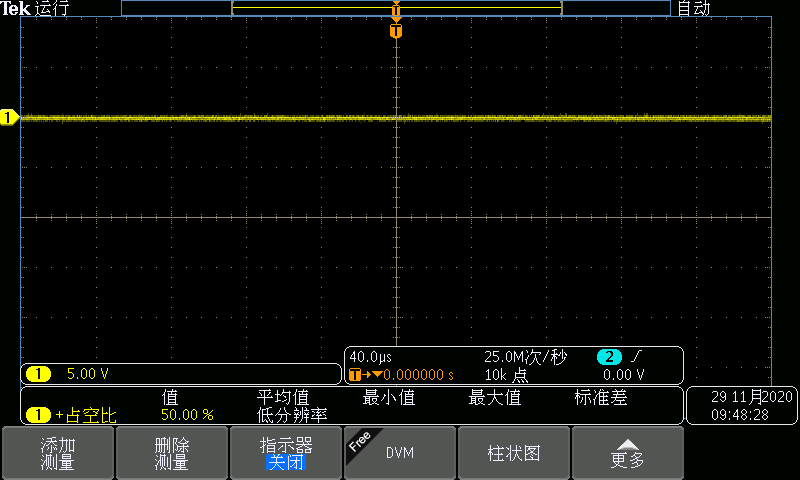Expand the 更多 (More) menu

pyautogui.click(x=628, y=453)
